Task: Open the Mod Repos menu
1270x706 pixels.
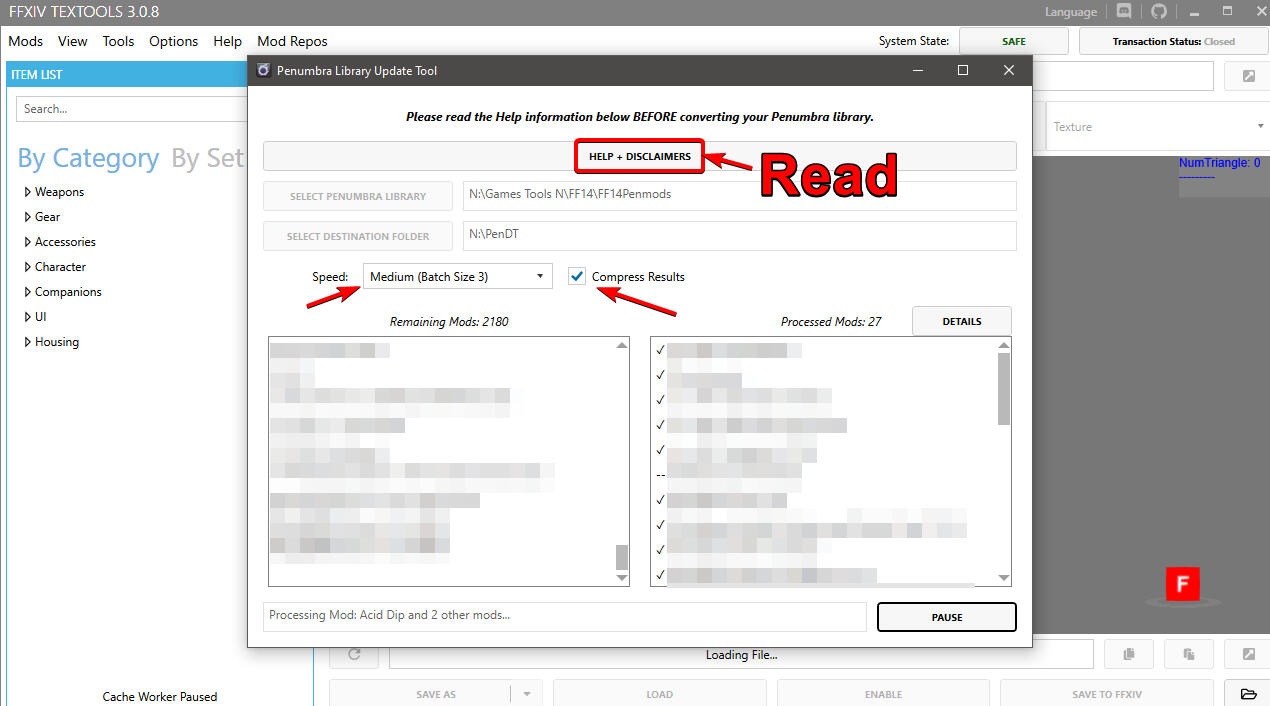Action: [292, 41]
